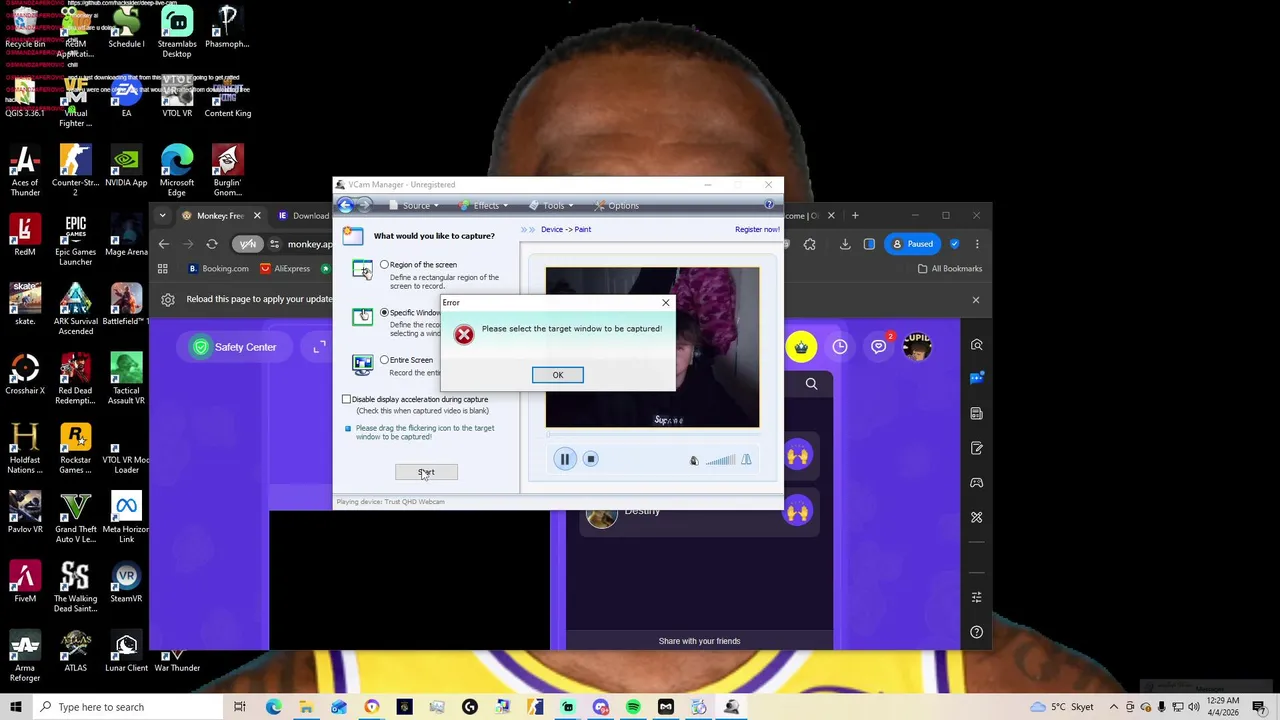Screen dimensions: 1280x720
Task: Open the Tools dropdown menu in VCam
Action: click(x=553, y=206)
